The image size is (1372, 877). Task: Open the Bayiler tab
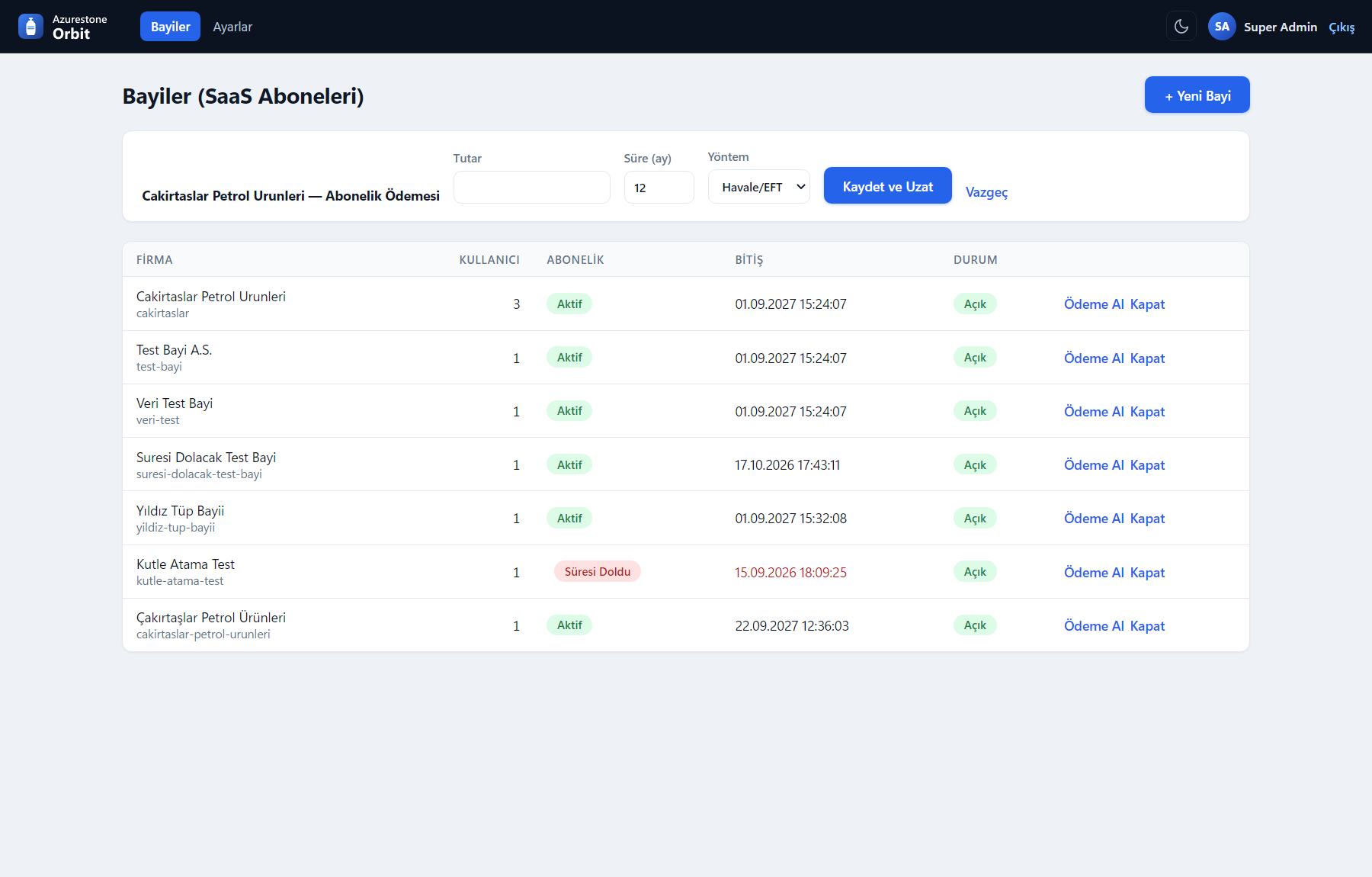[x=170, y=27]
